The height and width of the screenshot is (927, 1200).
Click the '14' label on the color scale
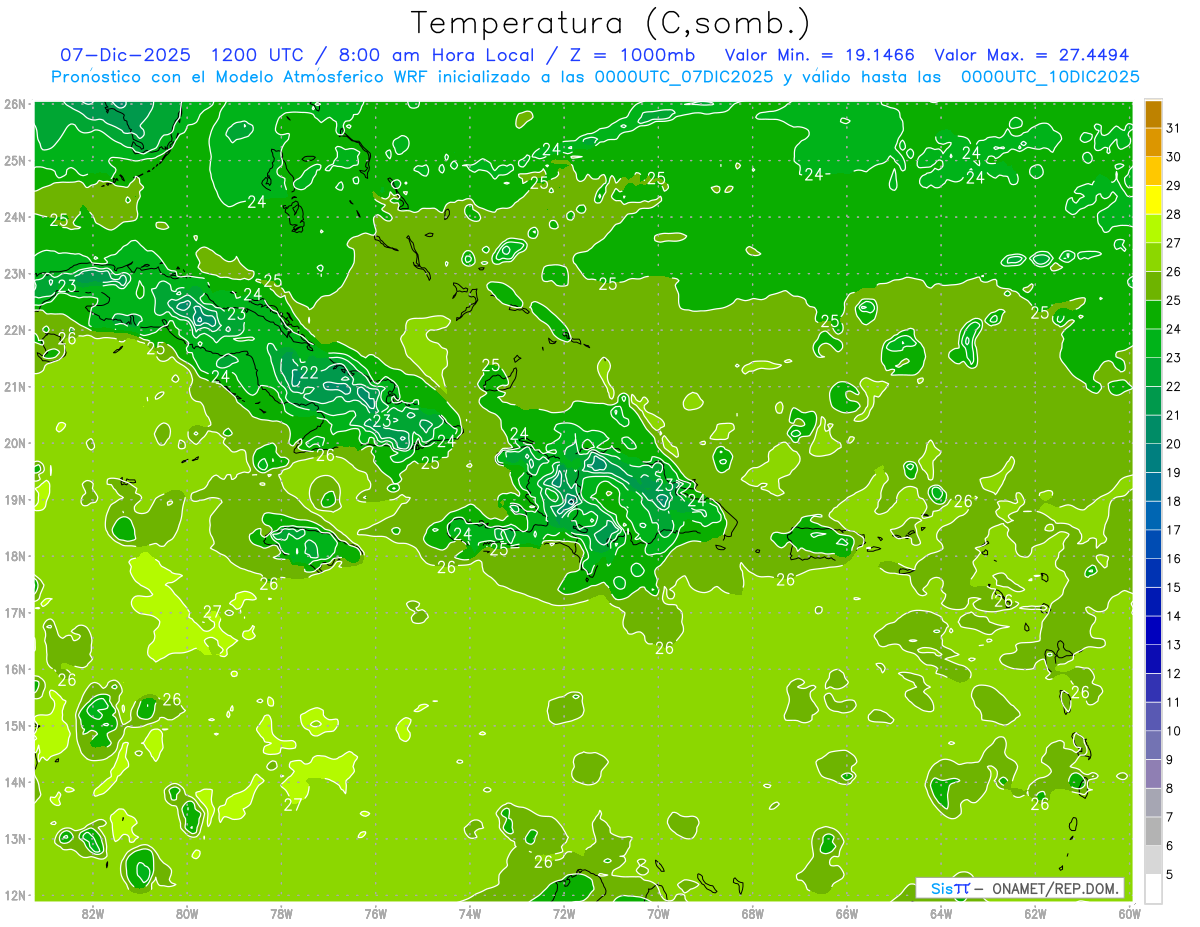pos(1173,616)
